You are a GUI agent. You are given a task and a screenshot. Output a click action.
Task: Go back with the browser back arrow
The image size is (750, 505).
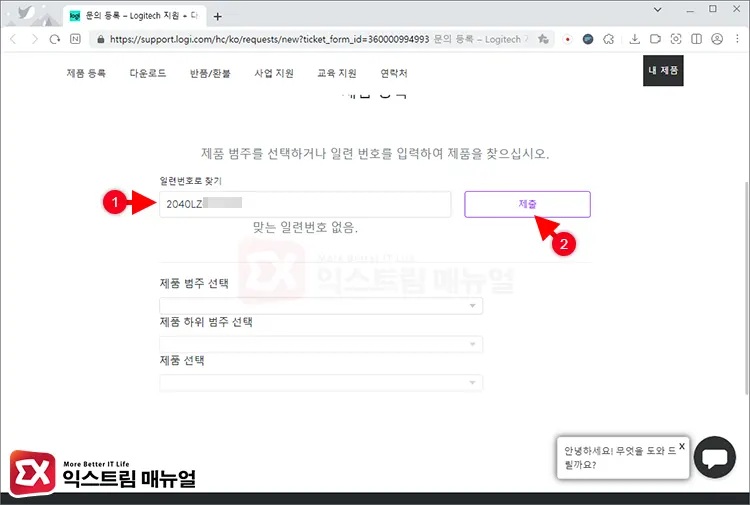coord(13,39)
